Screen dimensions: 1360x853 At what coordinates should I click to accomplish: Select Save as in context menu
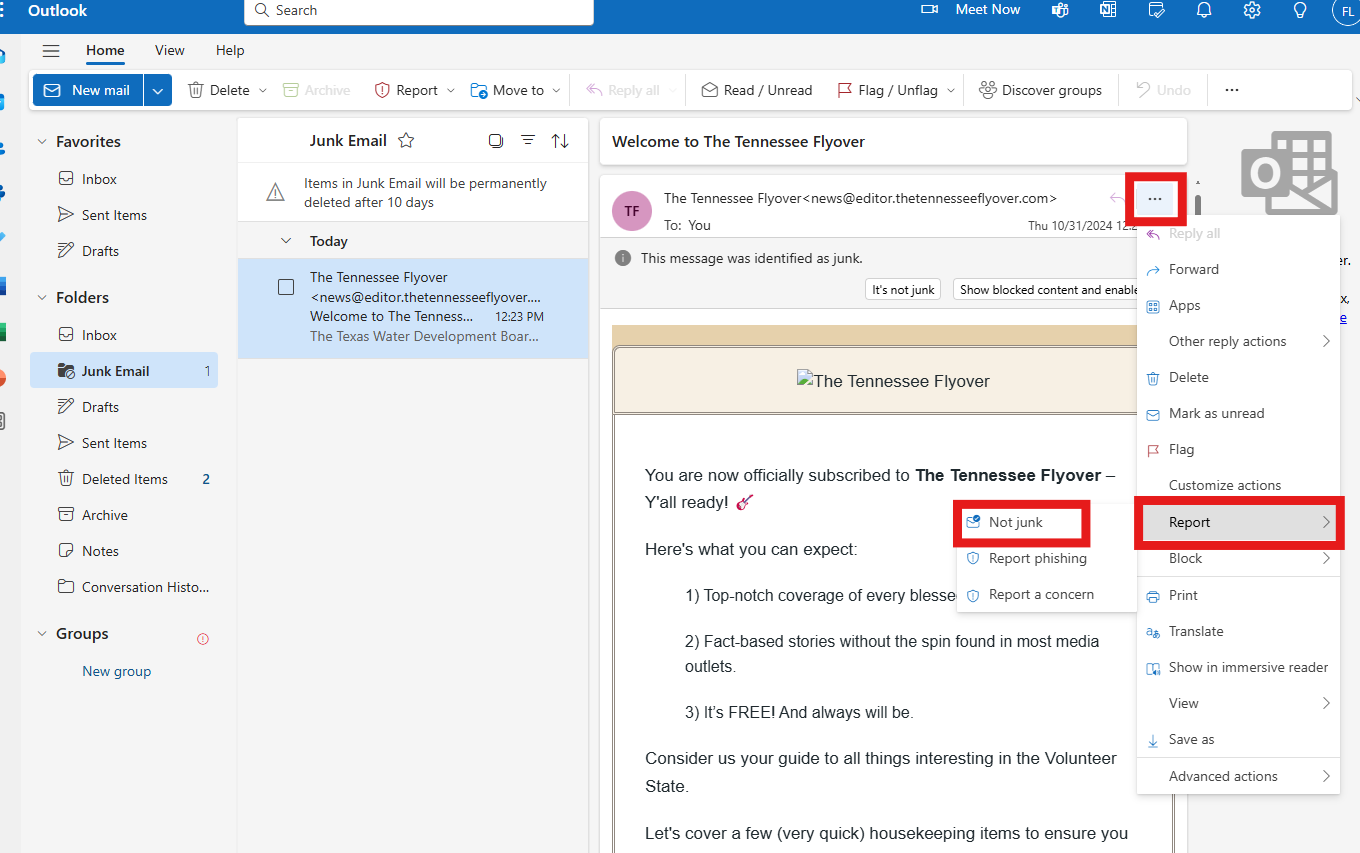pos(1238,739)
